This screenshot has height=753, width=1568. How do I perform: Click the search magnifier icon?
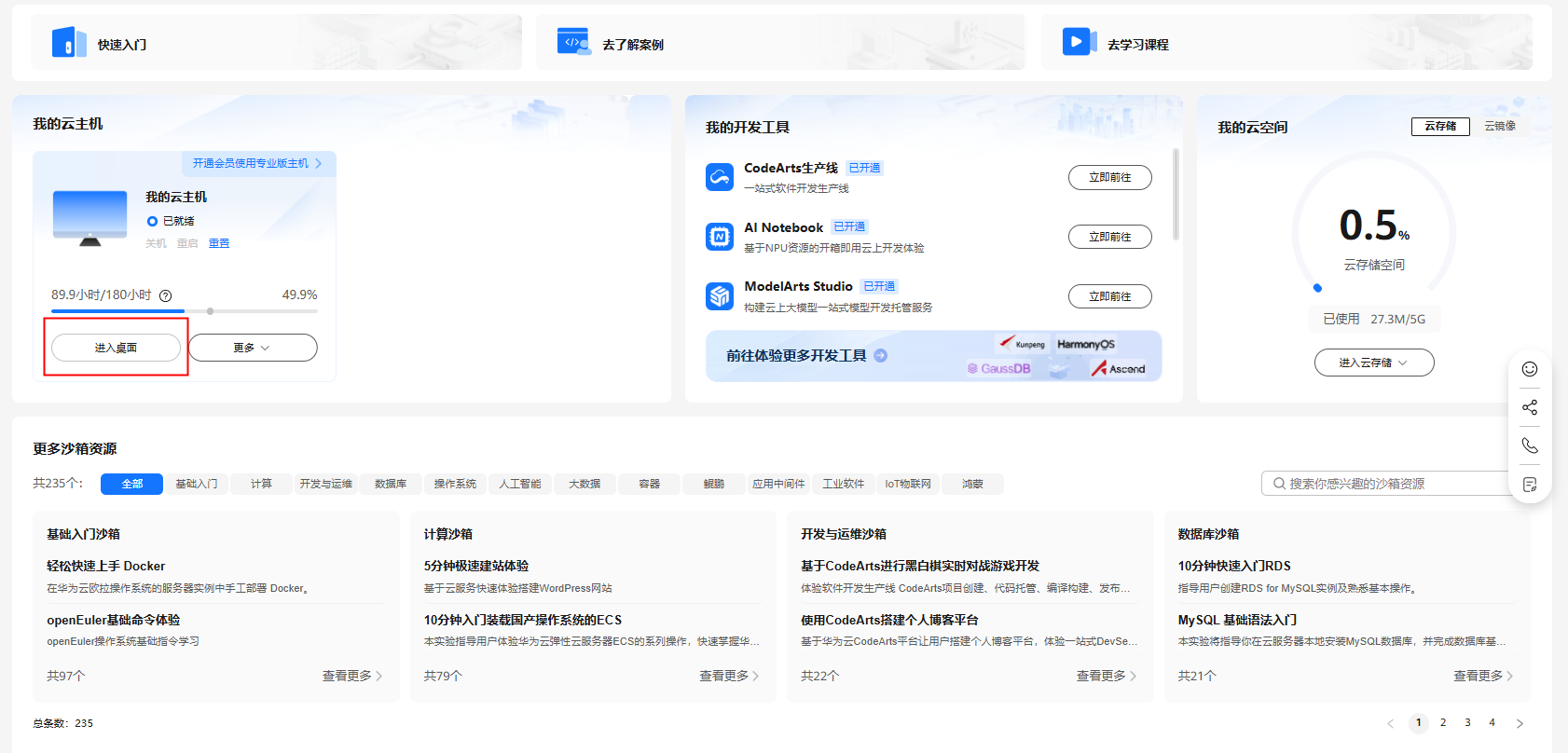[1279, 484]
